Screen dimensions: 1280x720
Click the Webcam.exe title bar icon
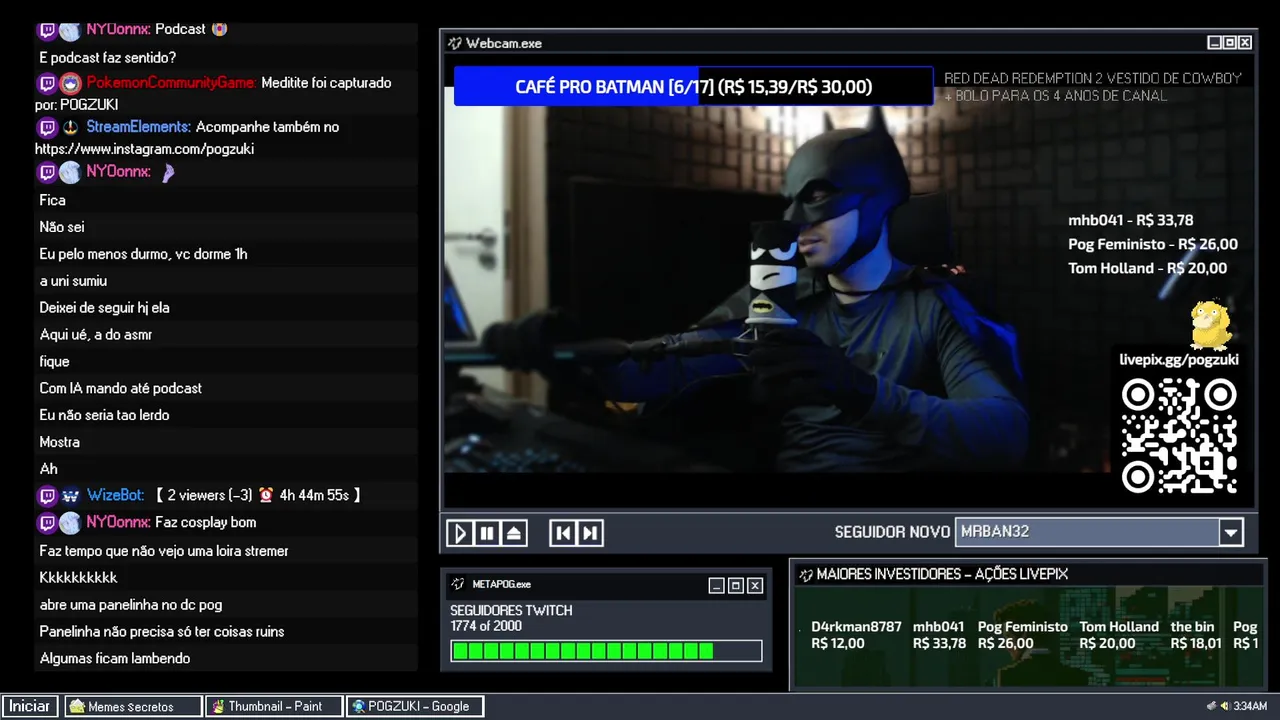pyautogui.click(x=455, y=43)
